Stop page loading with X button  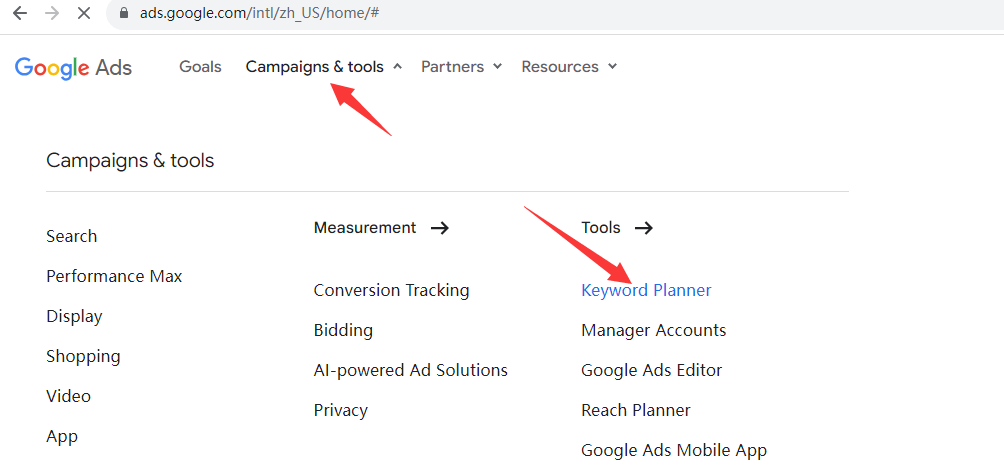pyautogui.click(x=84, y=14)
